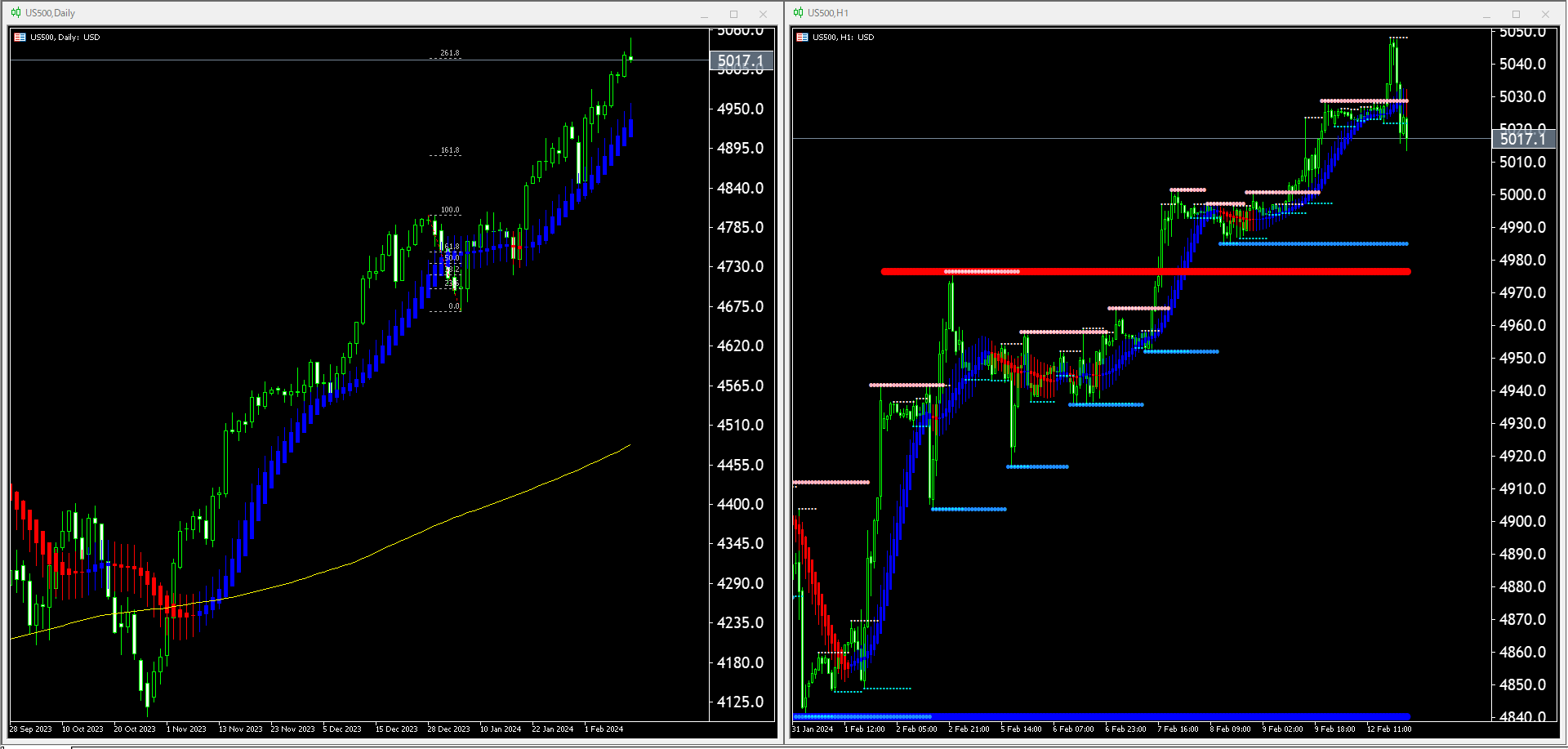Image resolution: width=1568 pixels, height=749 pixels.
Task: Close the US500,H1 chart window
Action: 1545,14
